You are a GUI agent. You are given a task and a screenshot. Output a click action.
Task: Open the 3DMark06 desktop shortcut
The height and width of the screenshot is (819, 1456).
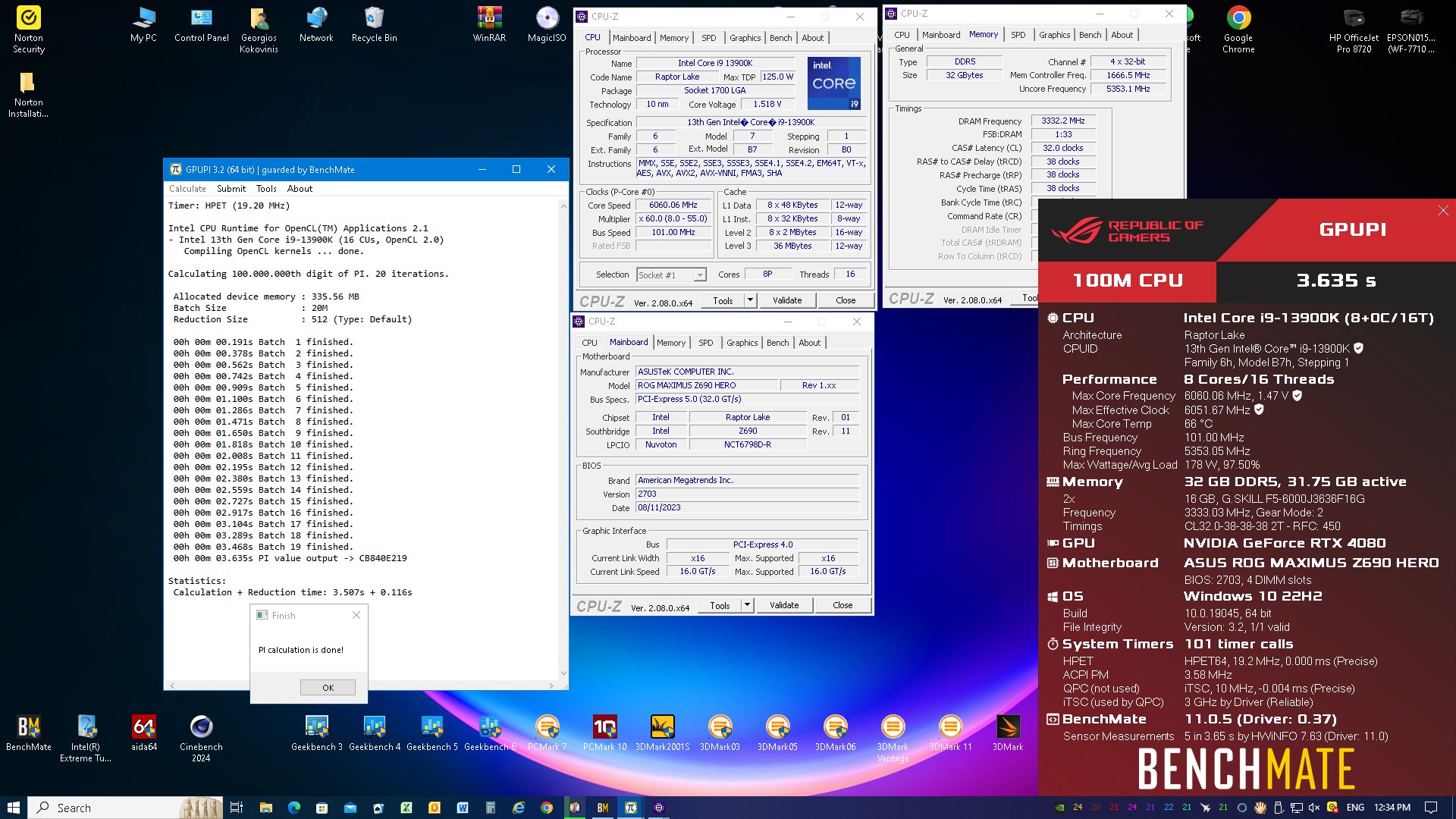[x=835, y=733]
